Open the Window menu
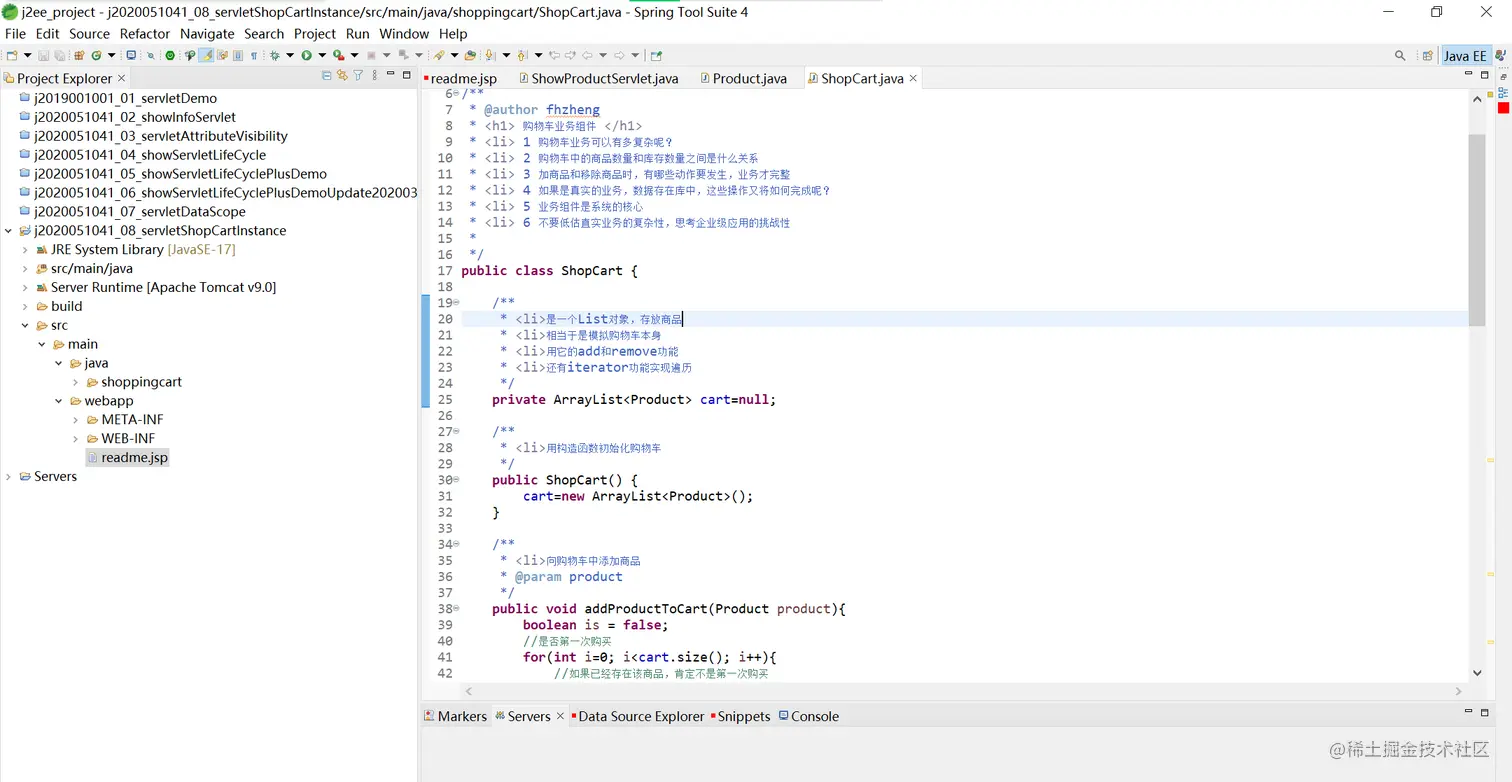1512x782 pixels. click(x=404, y=33)
